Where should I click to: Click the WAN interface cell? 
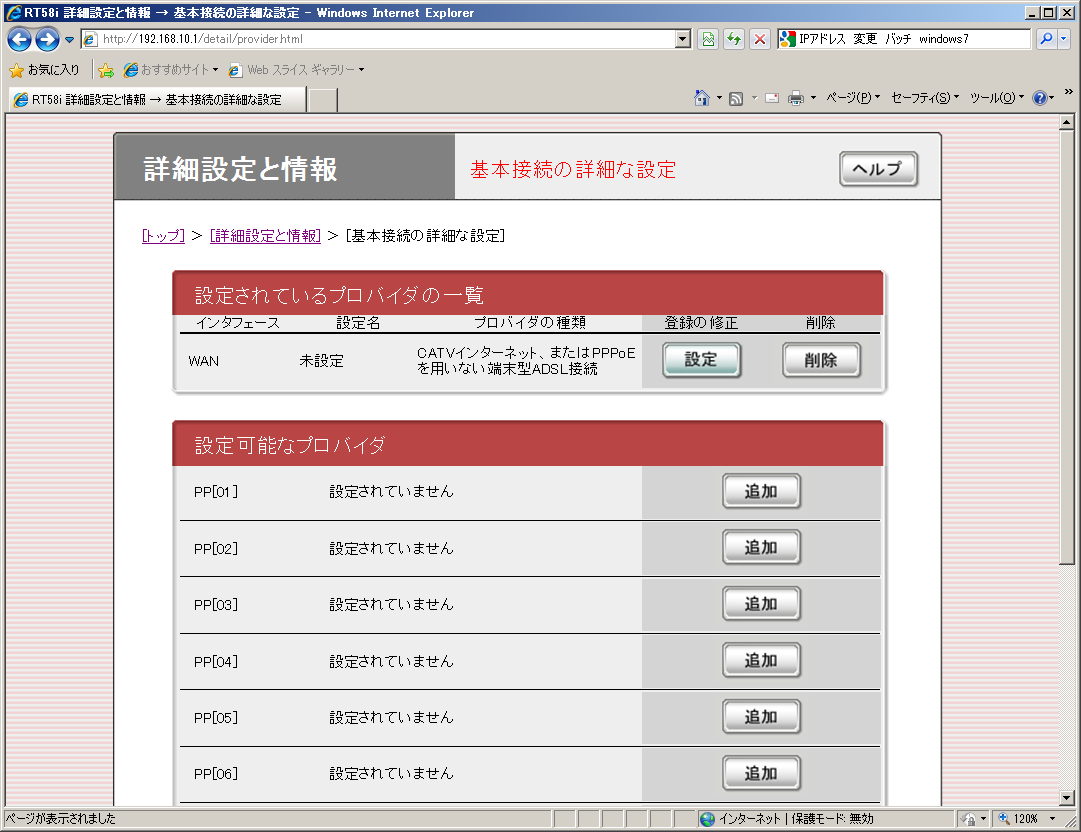(x=203, y=361)
